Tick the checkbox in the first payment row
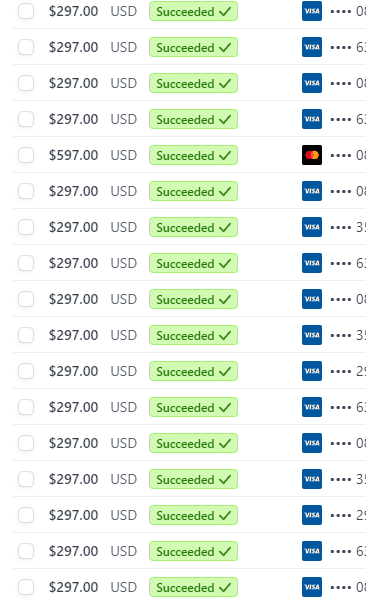Screen dimensions: 366x603 coord(26,11)
